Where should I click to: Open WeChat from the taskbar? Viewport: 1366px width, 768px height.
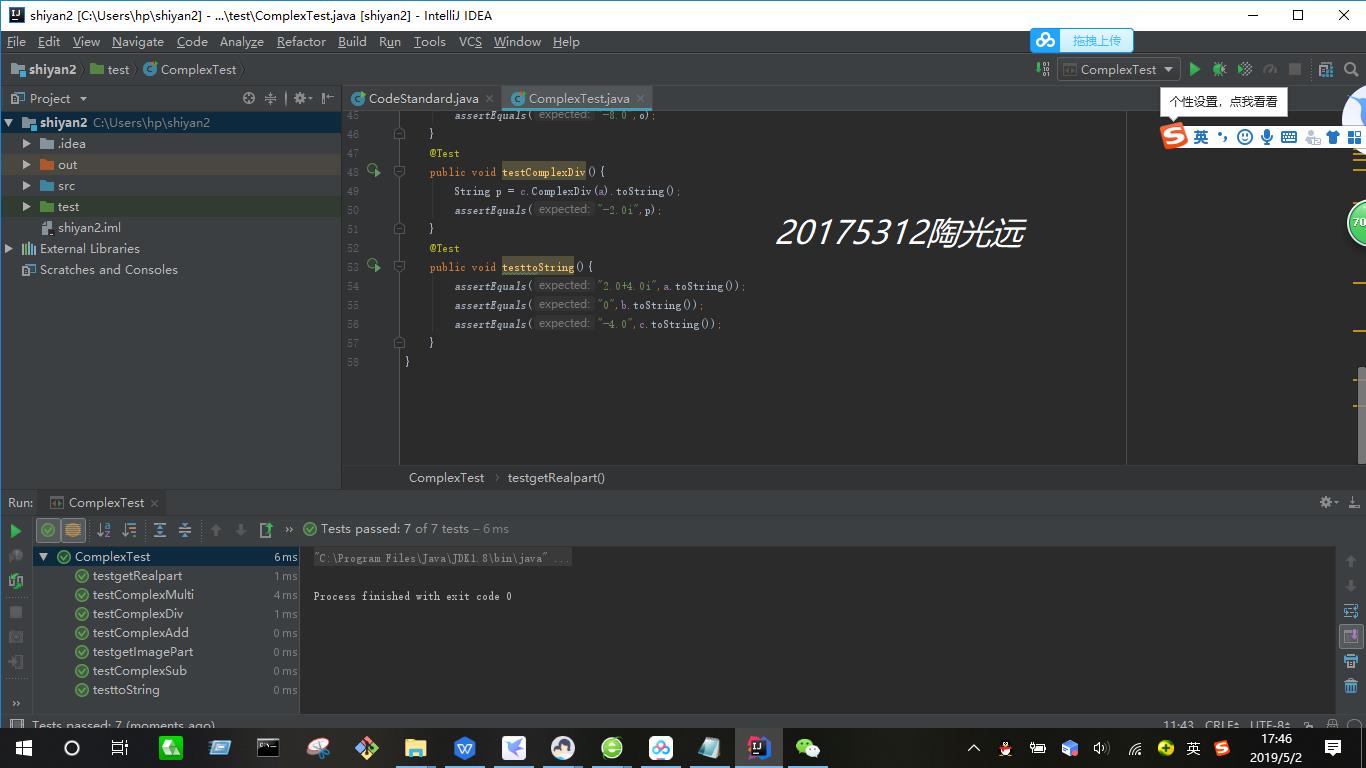pyautogui.click(x=807, y=747)
